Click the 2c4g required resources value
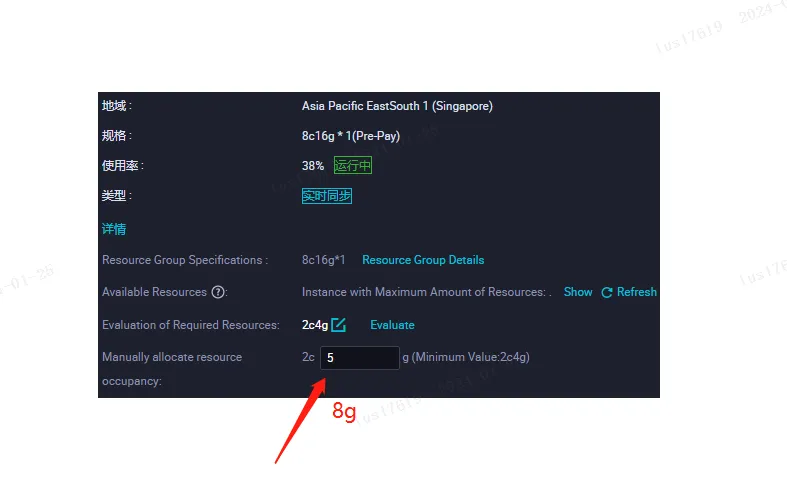Image resolution: width=787 pixels, height=490 pixels. [315, 325]
